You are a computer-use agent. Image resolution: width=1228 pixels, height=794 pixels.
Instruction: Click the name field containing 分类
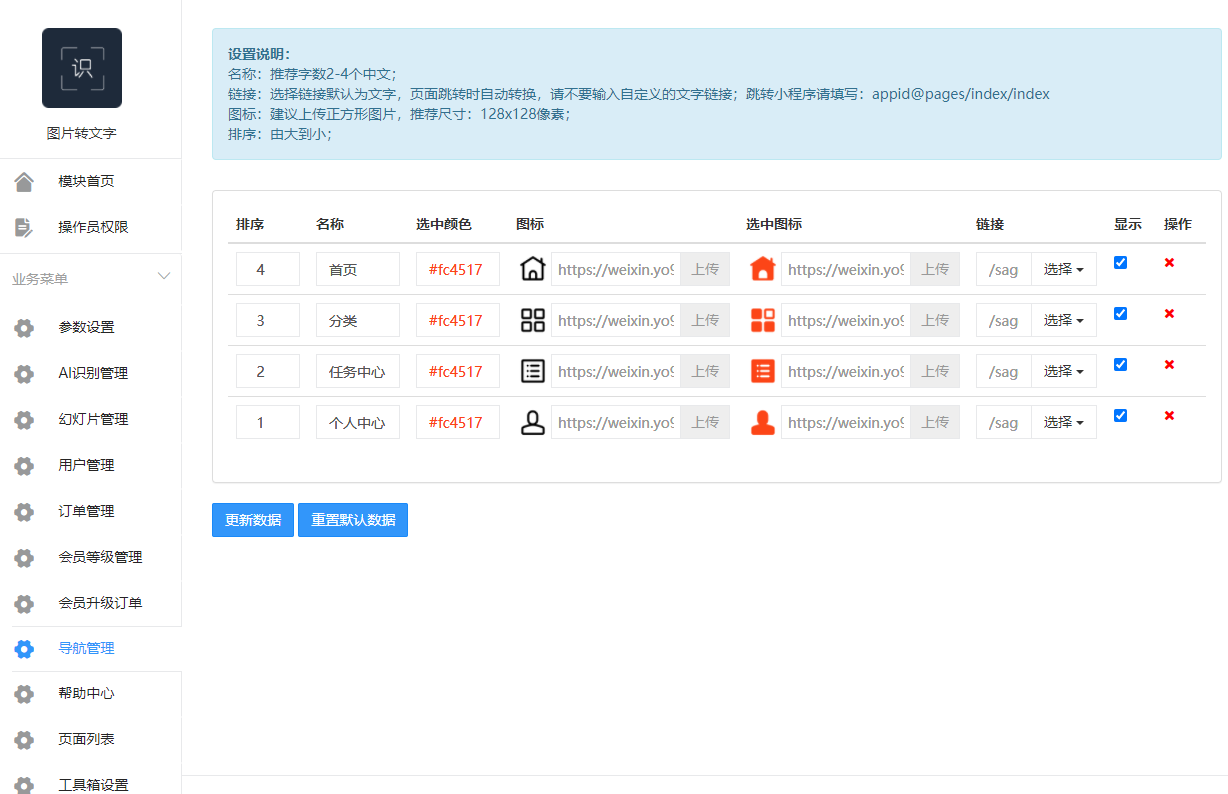click(x=358, y=320)
